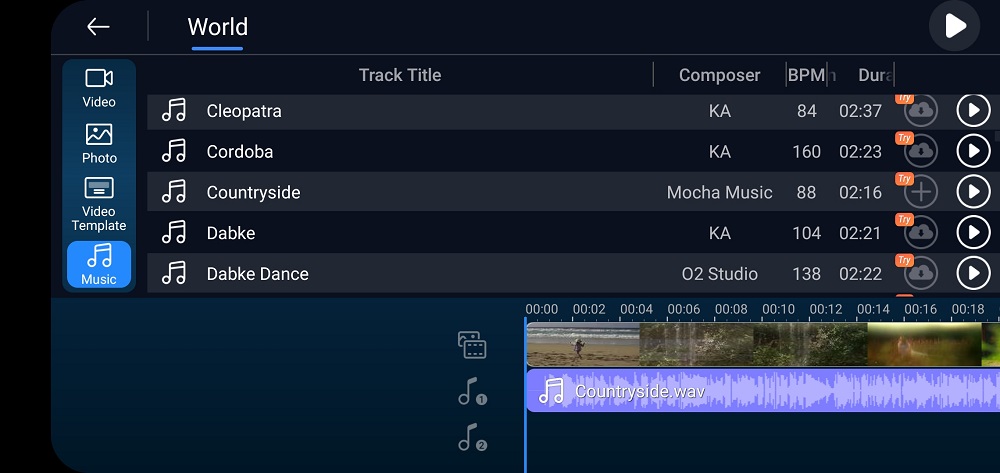The width and height of the screenshot is (1000, 473).
Task: Preview the Cleopatra track
Action: (973, 111)
